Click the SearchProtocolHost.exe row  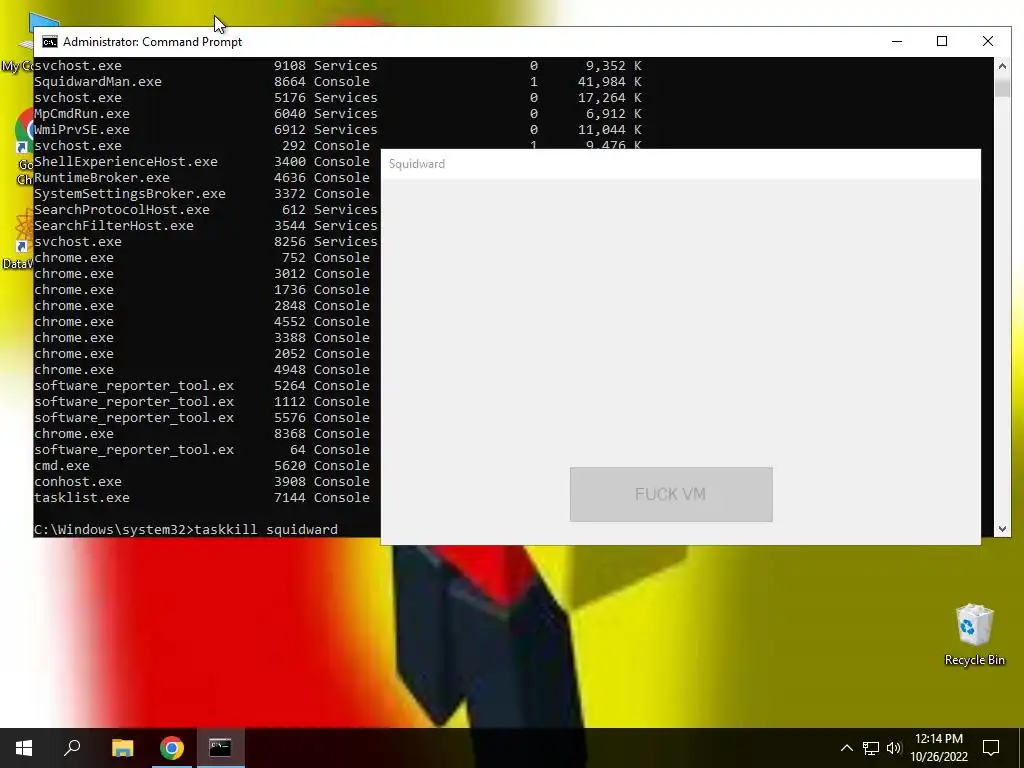pos(206,210)
